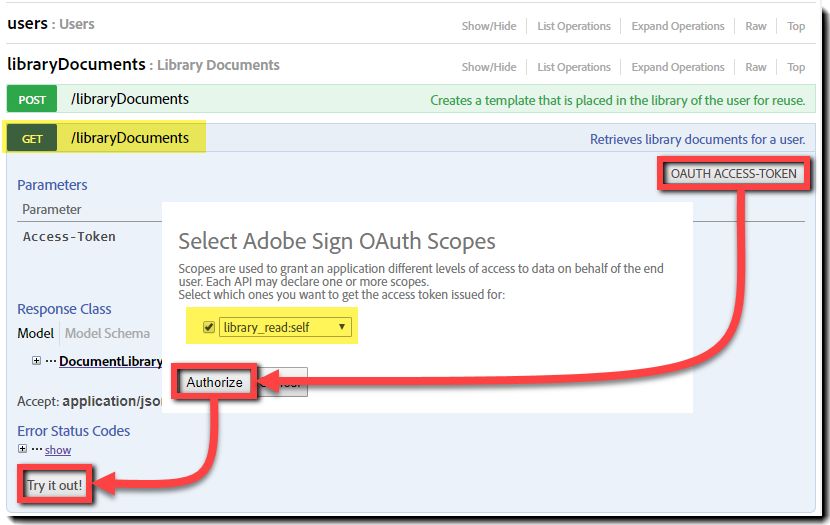Click List Operations for users section
The height and width of the screenshot is (525, 830).
tap(574, 26)
